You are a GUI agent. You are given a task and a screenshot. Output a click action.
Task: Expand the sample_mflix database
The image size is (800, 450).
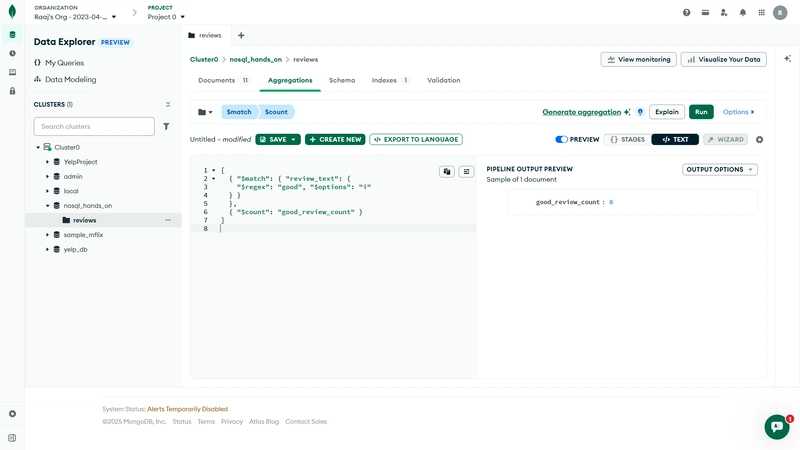point(47,235)
